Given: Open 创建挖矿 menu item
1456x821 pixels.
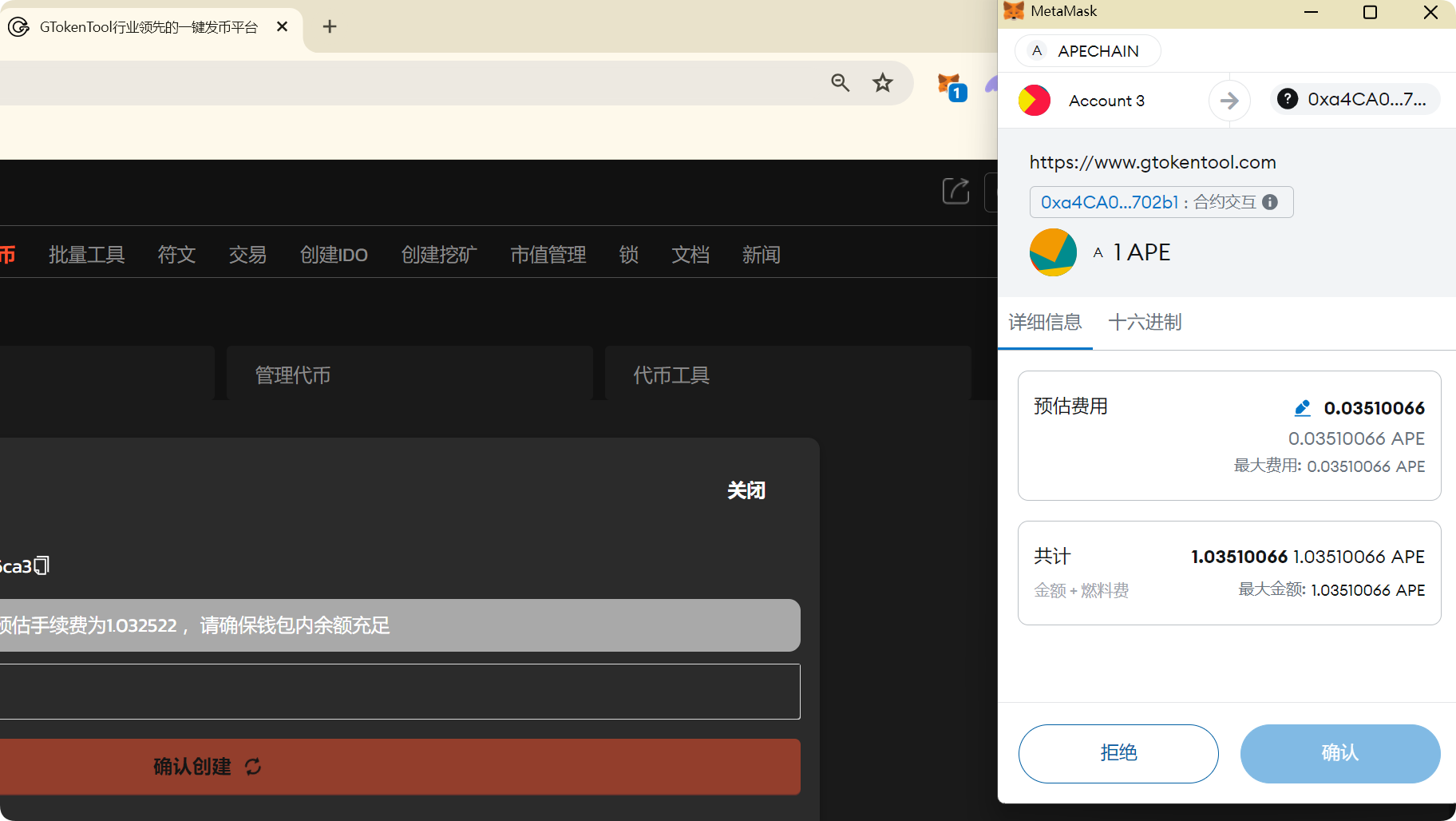Looking at the screenshot, I should click(439, 255).
